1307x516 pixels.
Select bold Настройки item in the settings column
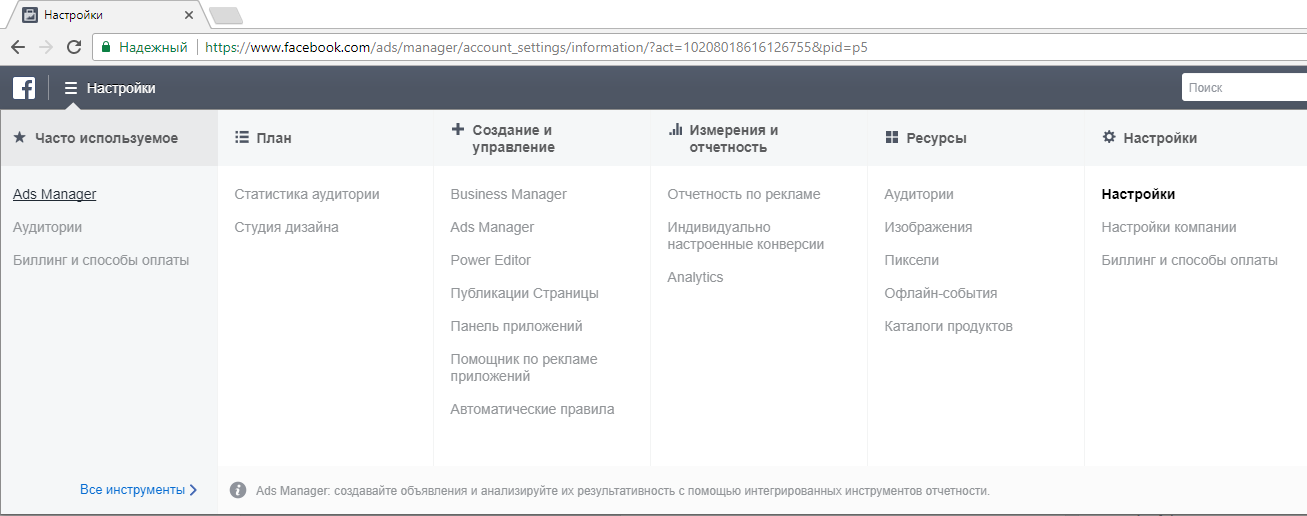tap(1138, 194)
